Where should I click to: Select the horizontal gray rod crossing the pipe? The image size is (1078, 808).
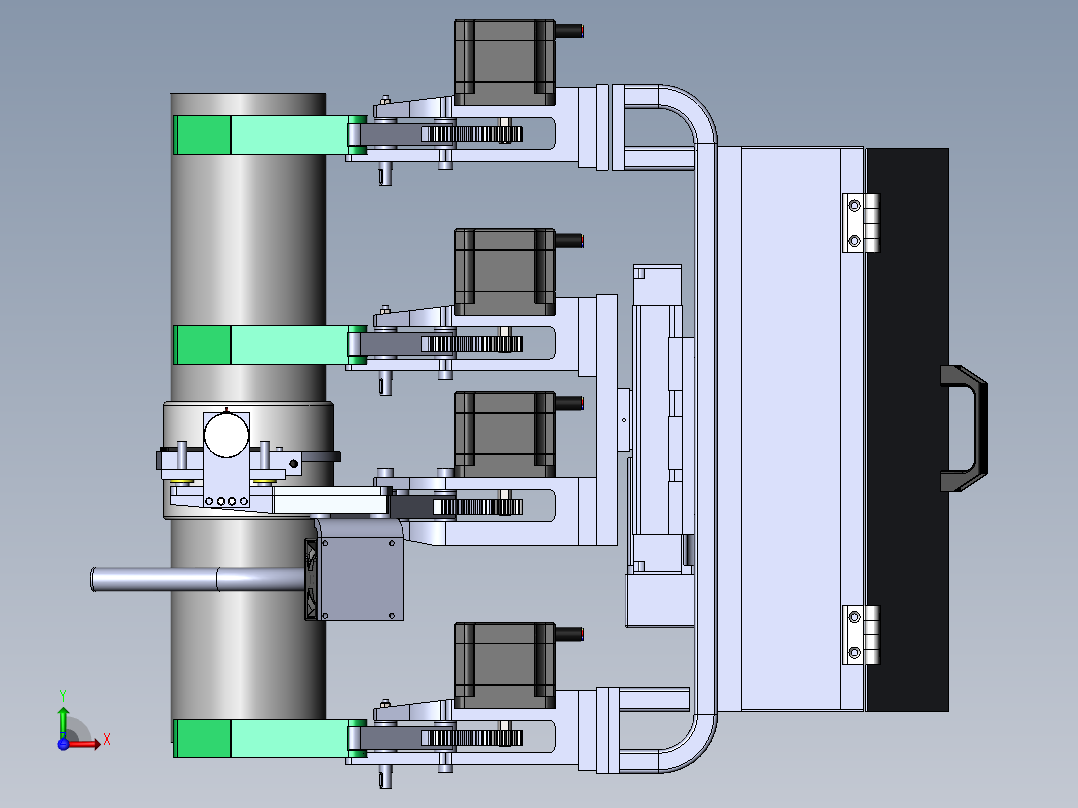[x=198, y=579]
